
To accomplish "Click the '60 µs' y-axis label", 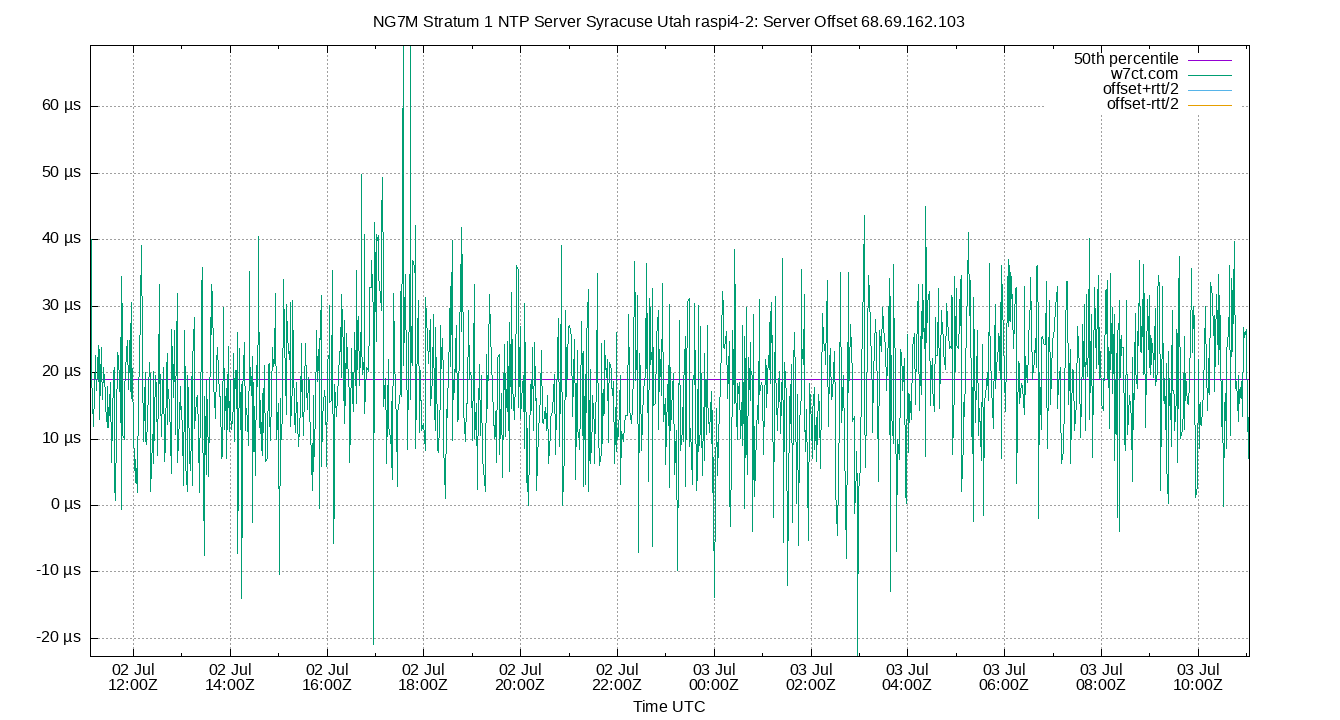I will pos(61,106).
